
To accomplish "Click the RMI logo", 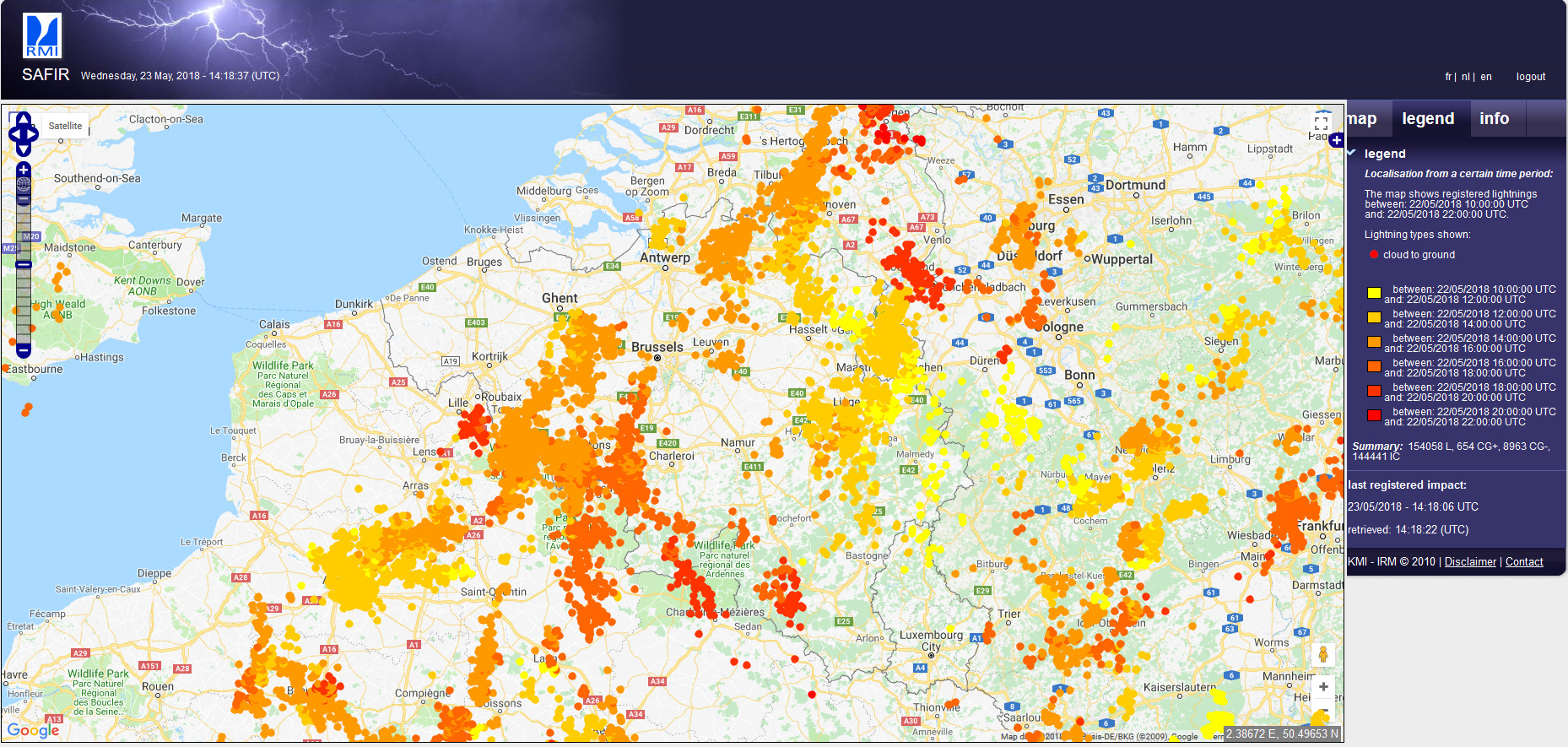I will 41,36.
